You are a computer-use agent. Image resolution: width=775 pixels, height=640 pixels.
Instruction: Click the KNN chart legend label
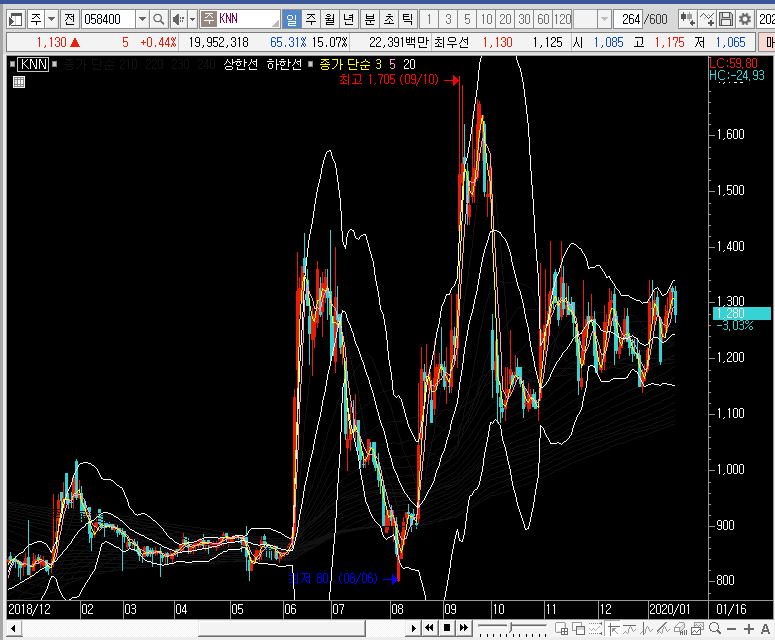pos(34,64)
